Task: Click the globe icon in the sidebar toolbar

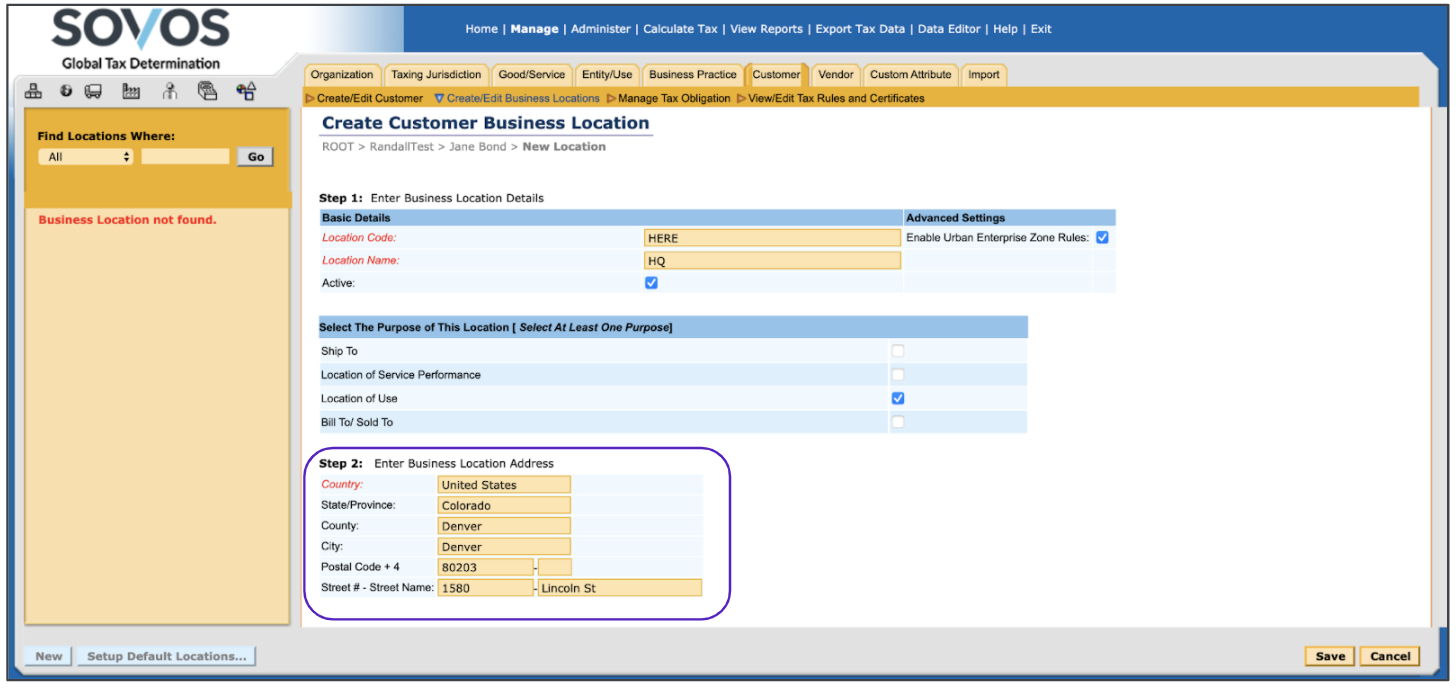Action: [x=66, y=91]
